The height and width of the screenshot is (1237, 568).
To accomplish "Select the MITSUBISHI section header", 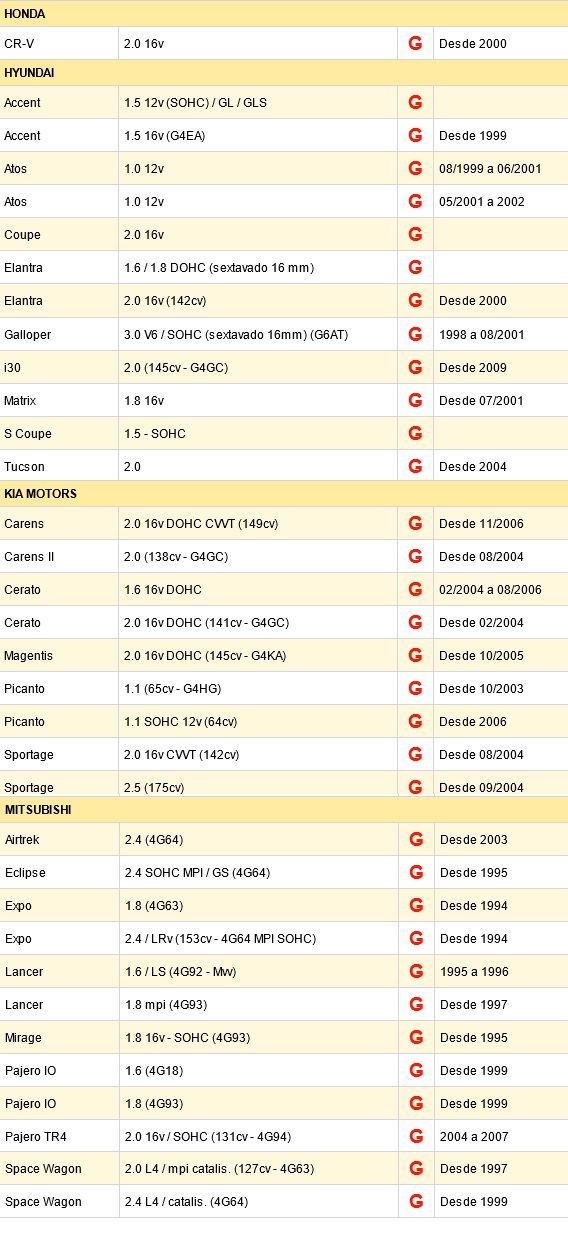I will [x=284, y=810].
